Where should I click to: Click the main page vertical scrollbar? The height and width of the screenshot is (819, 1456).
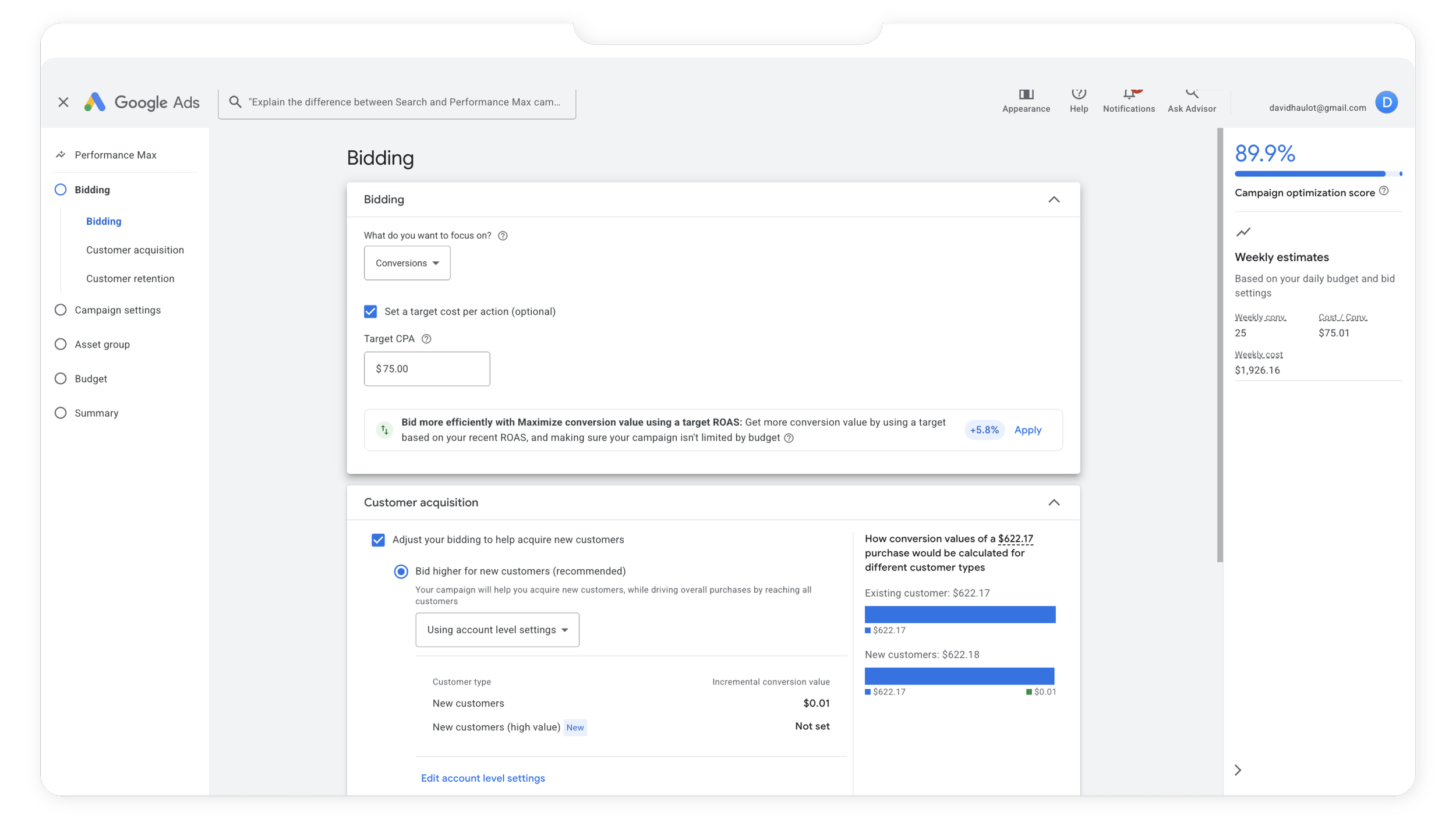[x=1220, y=345]
